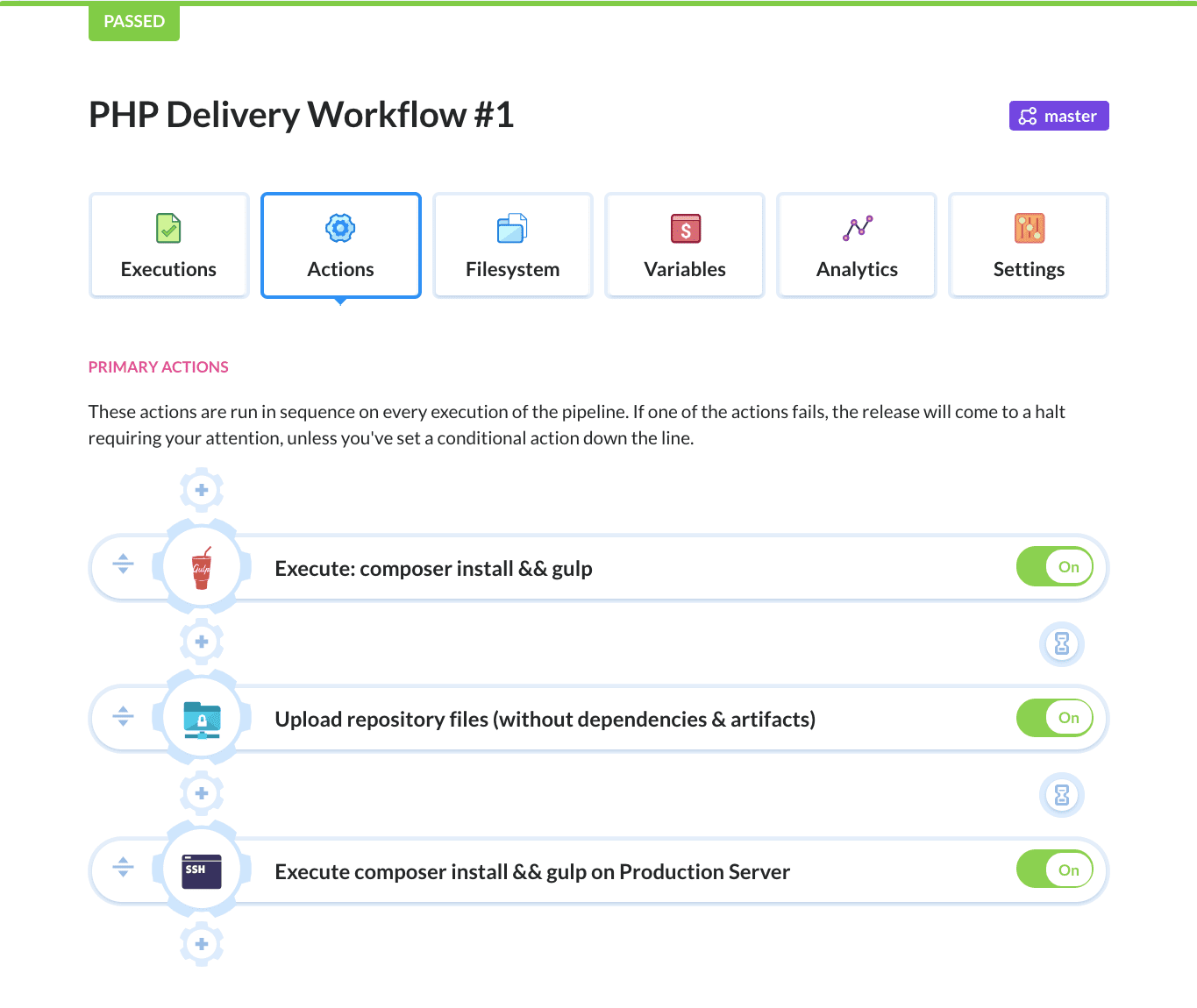
Task: Click hourglass icon below Upload repository action
Action: click(1061, 795)
